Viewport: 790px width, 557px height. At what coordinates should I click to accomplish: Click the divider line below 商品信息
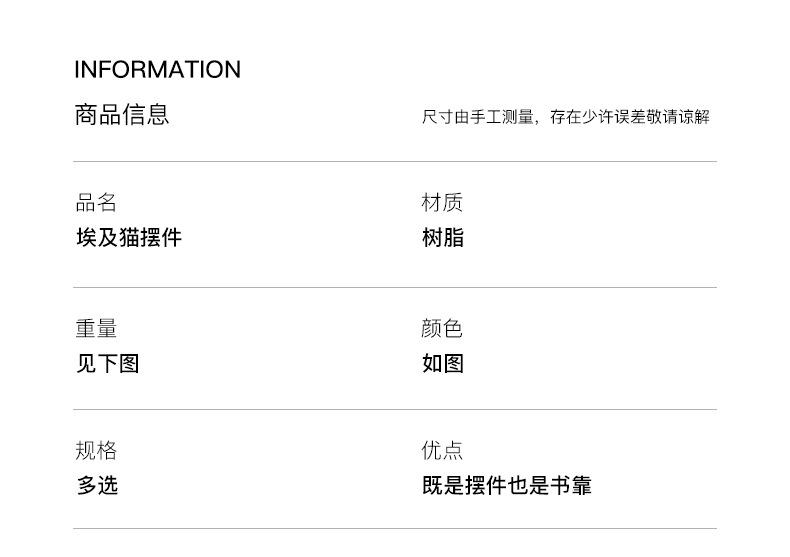coord(394,161)
